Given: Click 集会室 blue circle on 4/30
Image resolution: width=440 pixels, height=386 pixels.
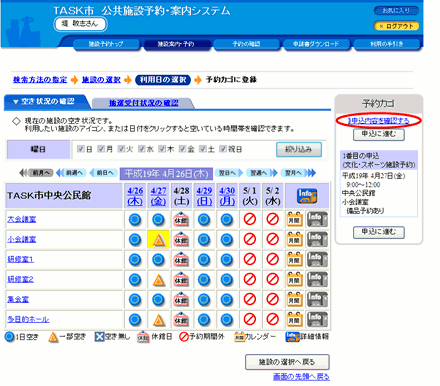Looking at the screenshot, I should (x=227, y=300).
